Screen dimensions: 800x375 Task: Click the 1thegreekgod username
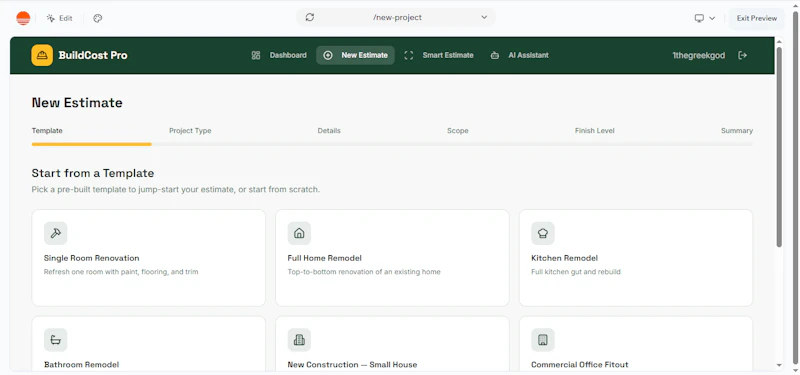698,55
